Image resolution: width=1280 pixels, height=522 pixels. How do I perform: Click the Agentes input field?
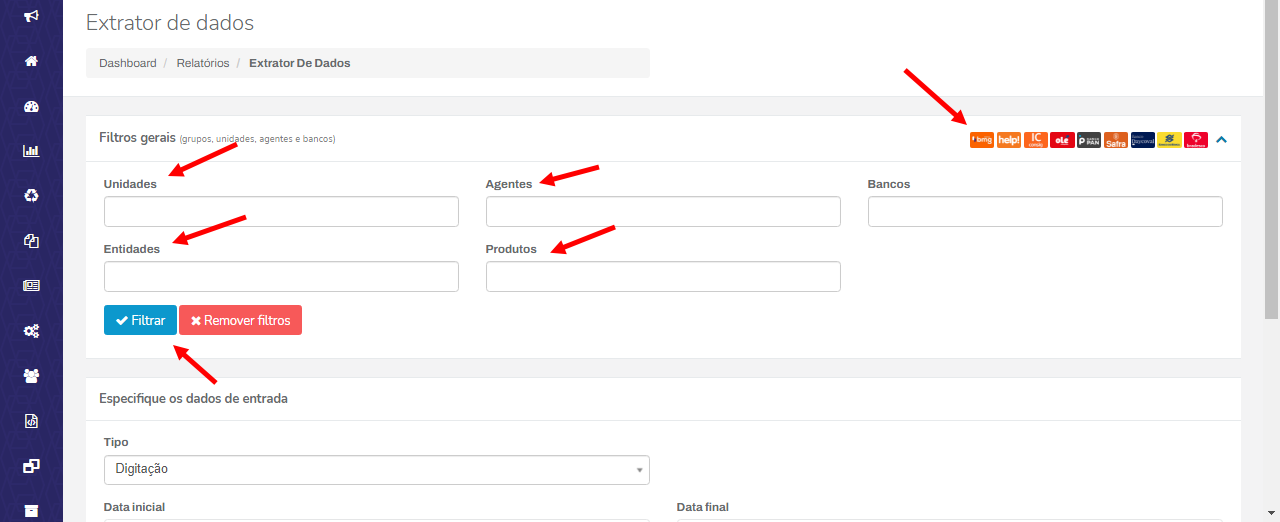663,211
